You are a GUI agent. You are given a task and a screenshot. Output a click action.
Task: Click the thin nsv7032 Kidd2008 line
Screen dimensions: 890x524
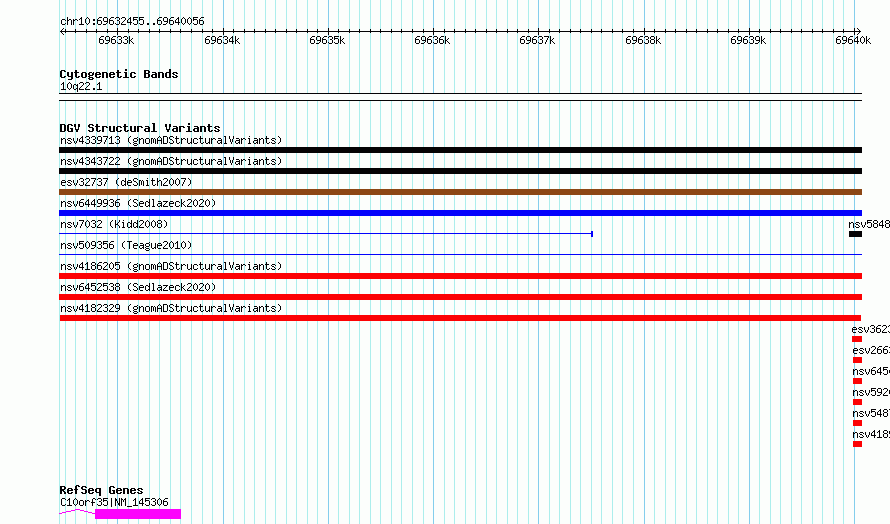(x=326, y=234)
